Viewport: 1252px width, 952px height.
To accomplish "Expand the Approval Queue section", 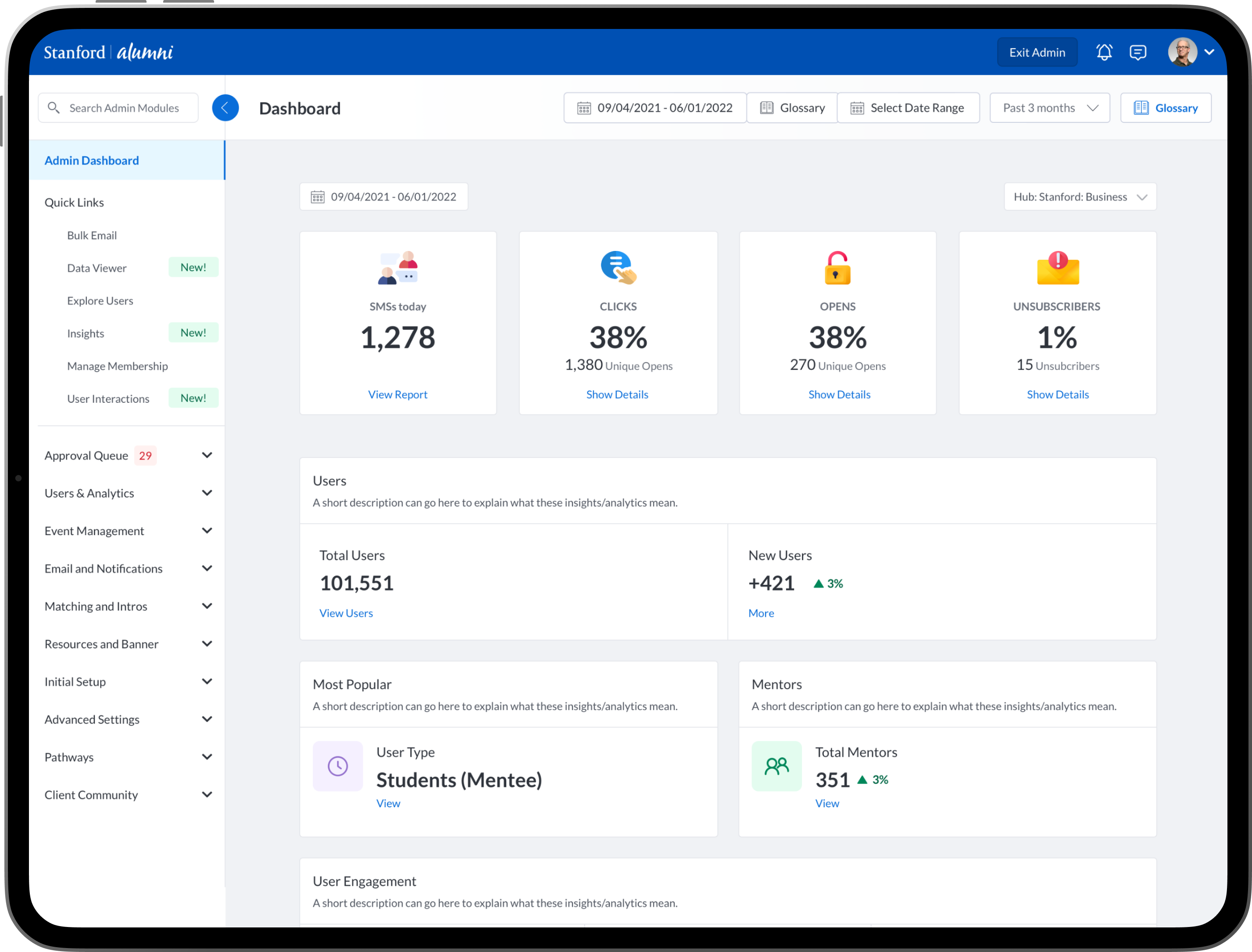I will pyautogui.click(x=207, y=455).
